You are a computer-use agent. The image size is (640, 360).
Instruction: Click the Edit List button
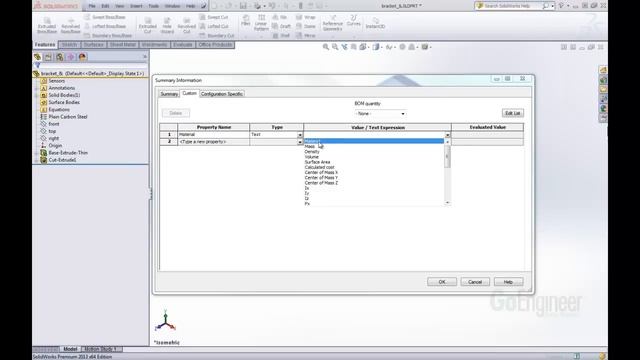pyautogui.click(x=513, y=113)
